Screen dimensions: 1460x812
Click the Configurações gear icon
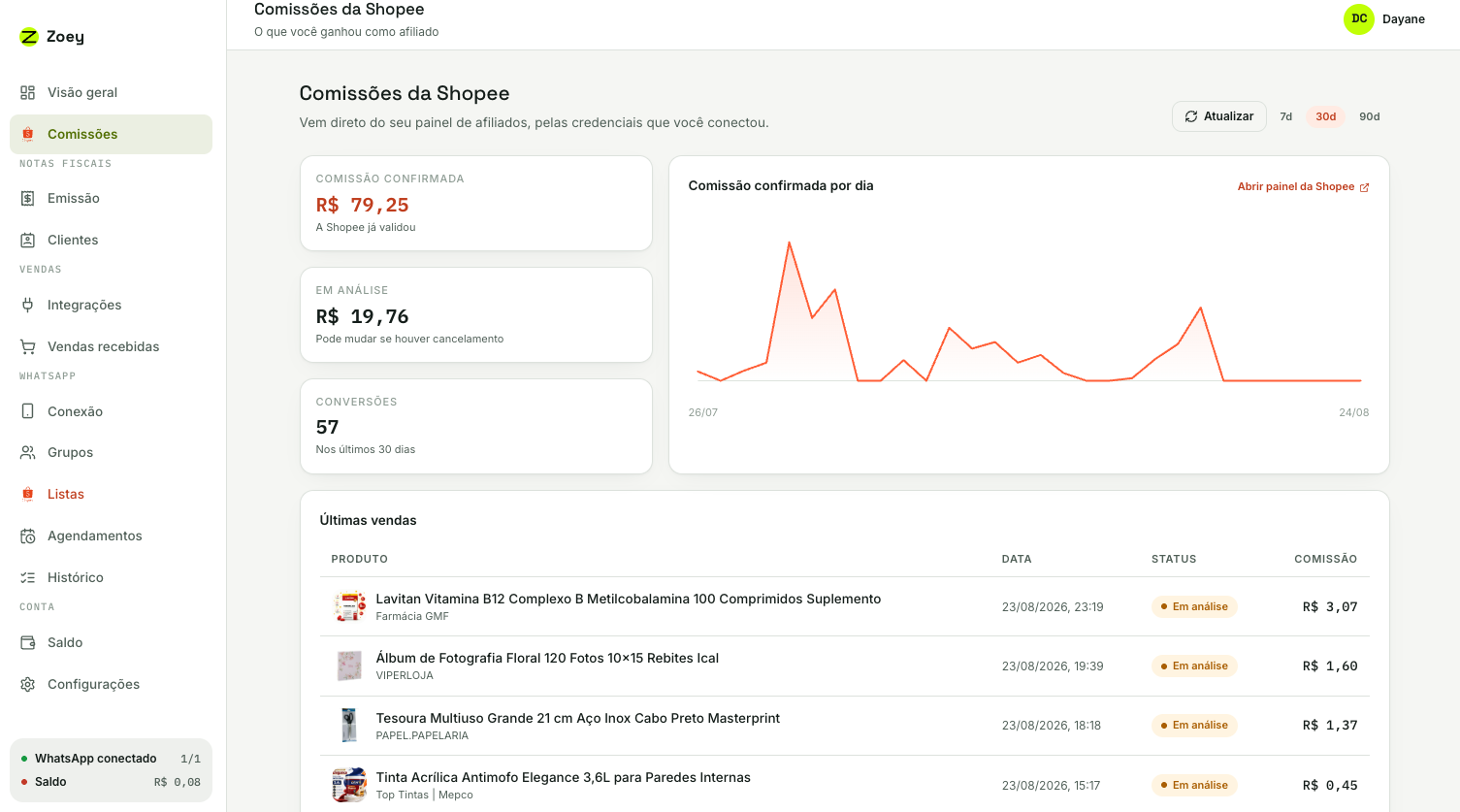coord(28,685)
